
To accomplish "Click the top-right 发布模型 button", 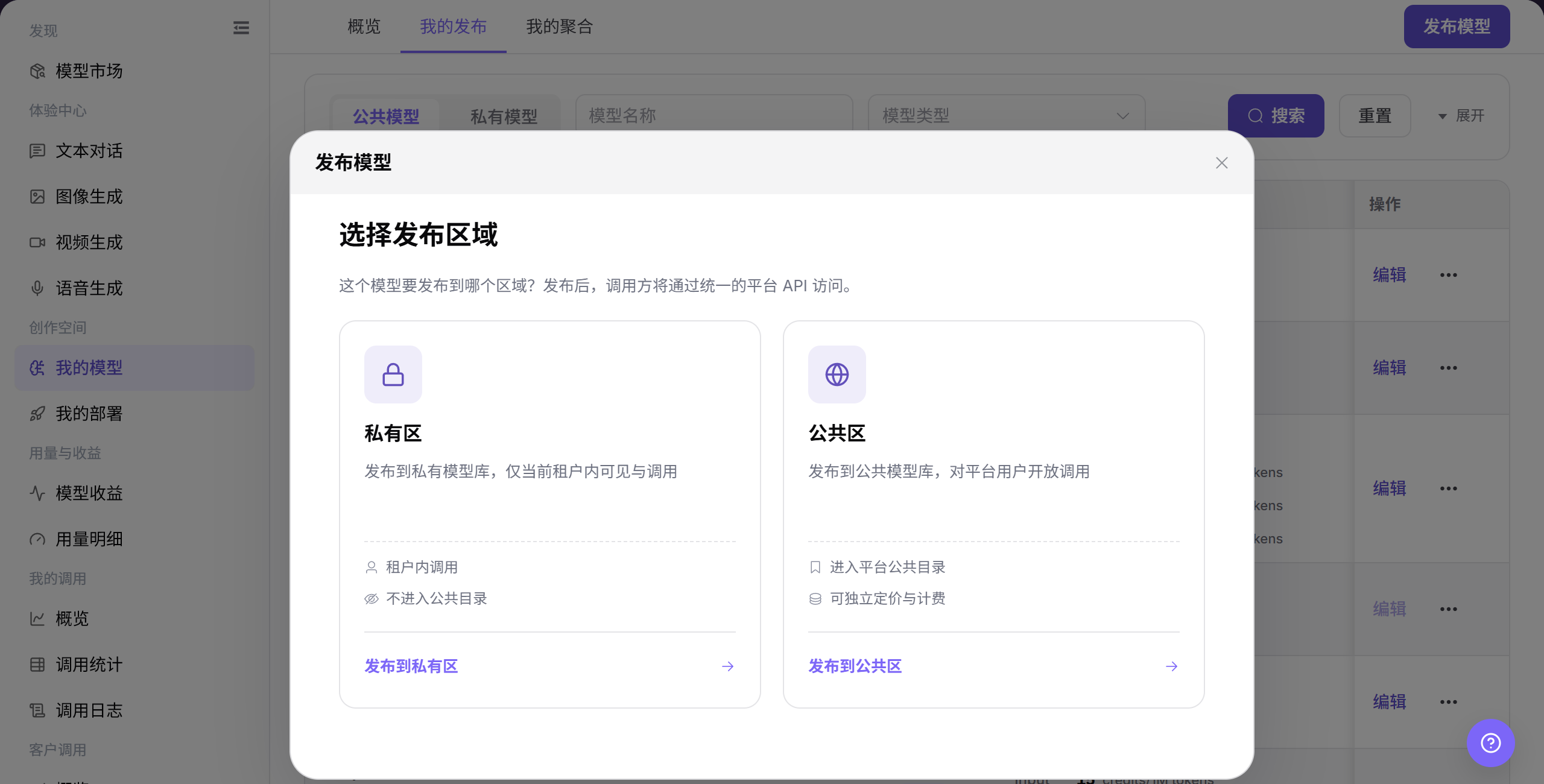I will [x=1457, y=27].
